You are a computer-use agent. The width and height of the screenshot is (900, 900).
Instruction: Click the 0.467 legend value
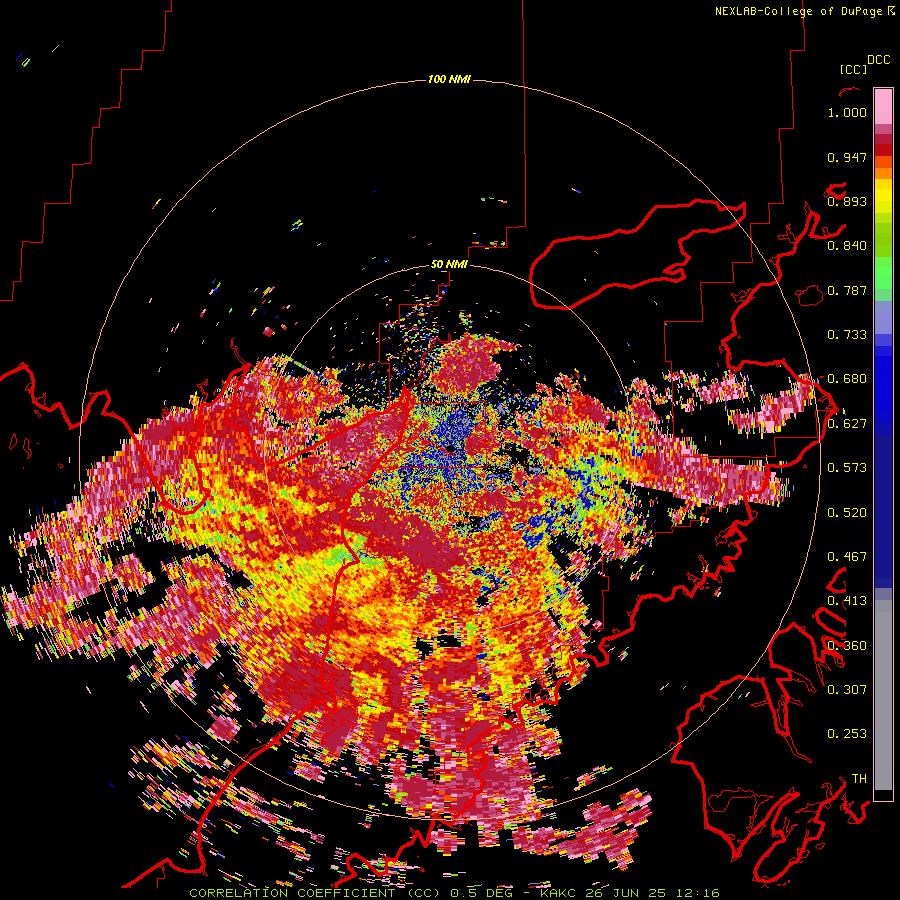click(847, 557)
